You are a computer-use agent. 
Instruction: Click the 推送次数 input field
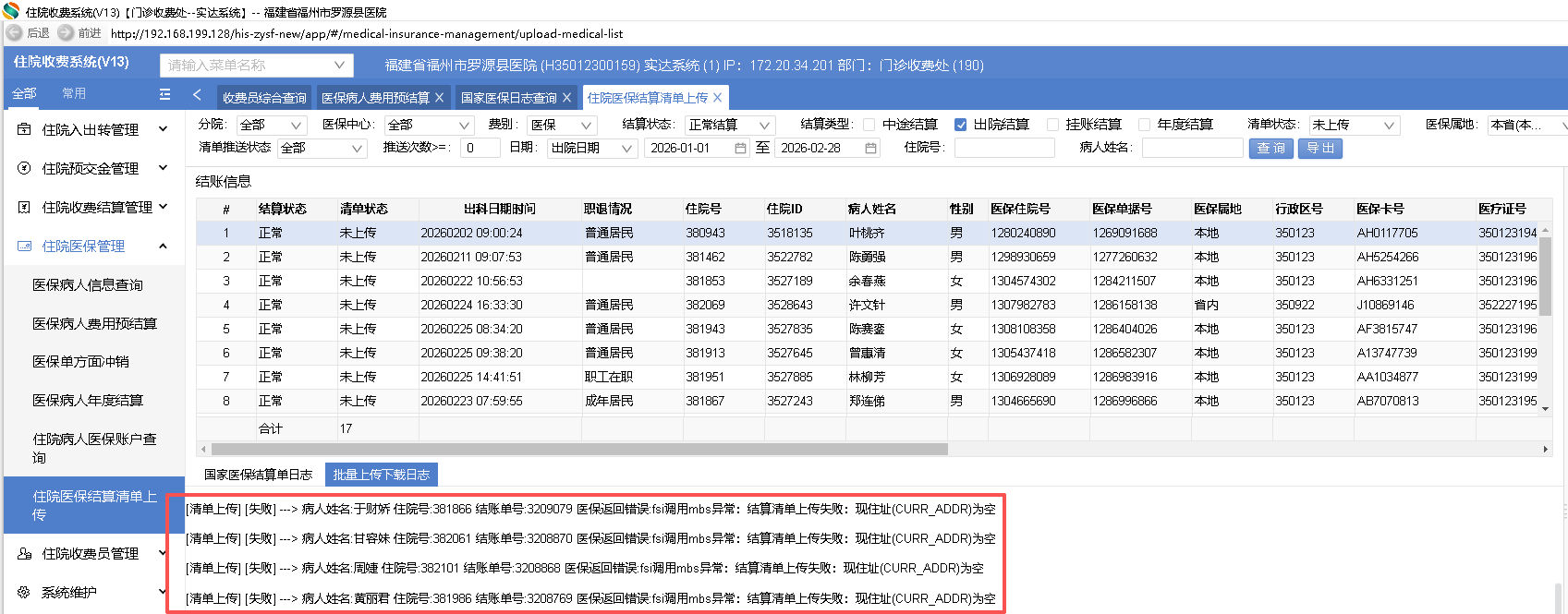click(x=480, y=148)
